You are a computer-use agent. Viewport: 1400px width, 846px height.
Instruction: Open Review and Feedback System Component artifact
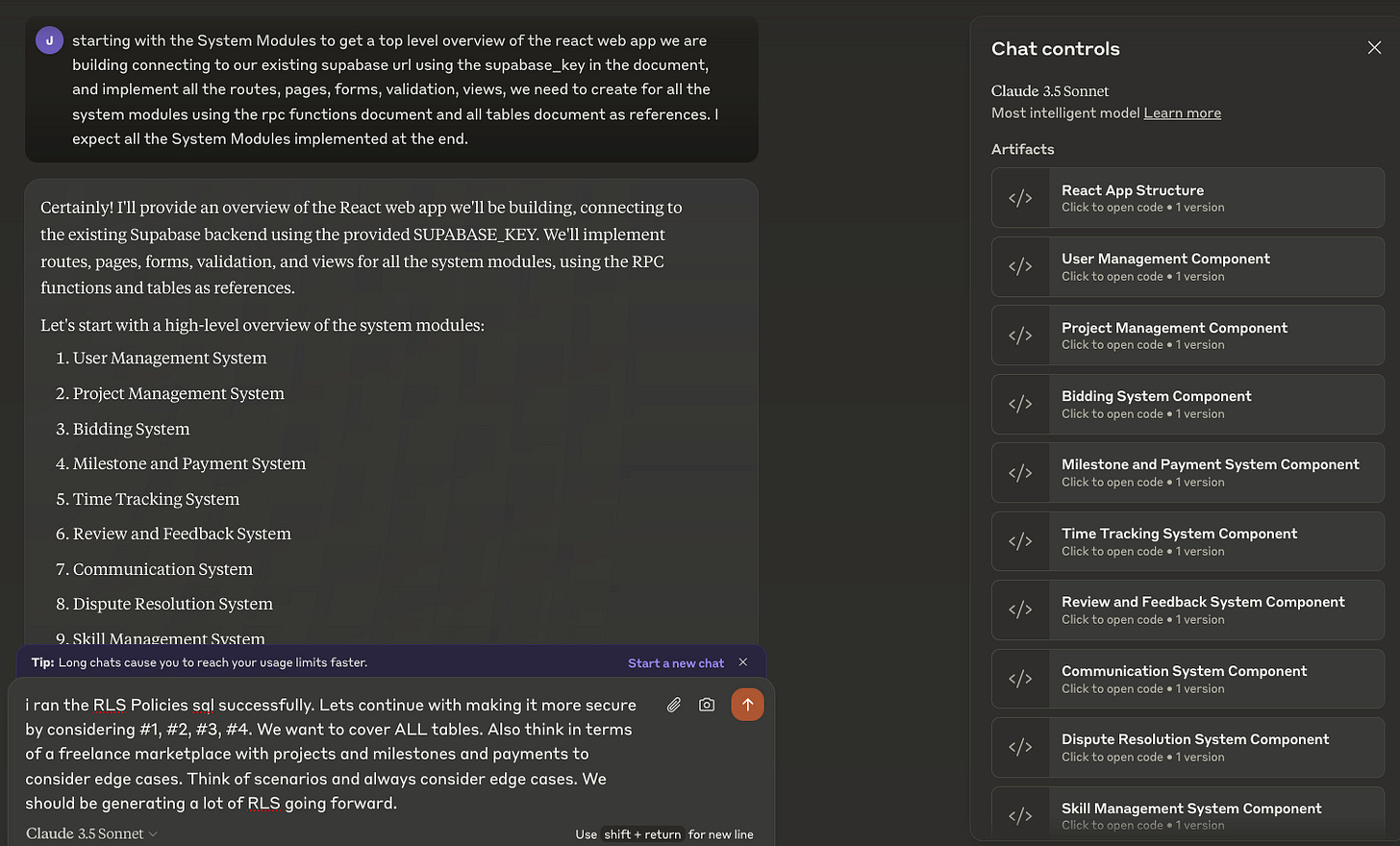[1187, 610]
